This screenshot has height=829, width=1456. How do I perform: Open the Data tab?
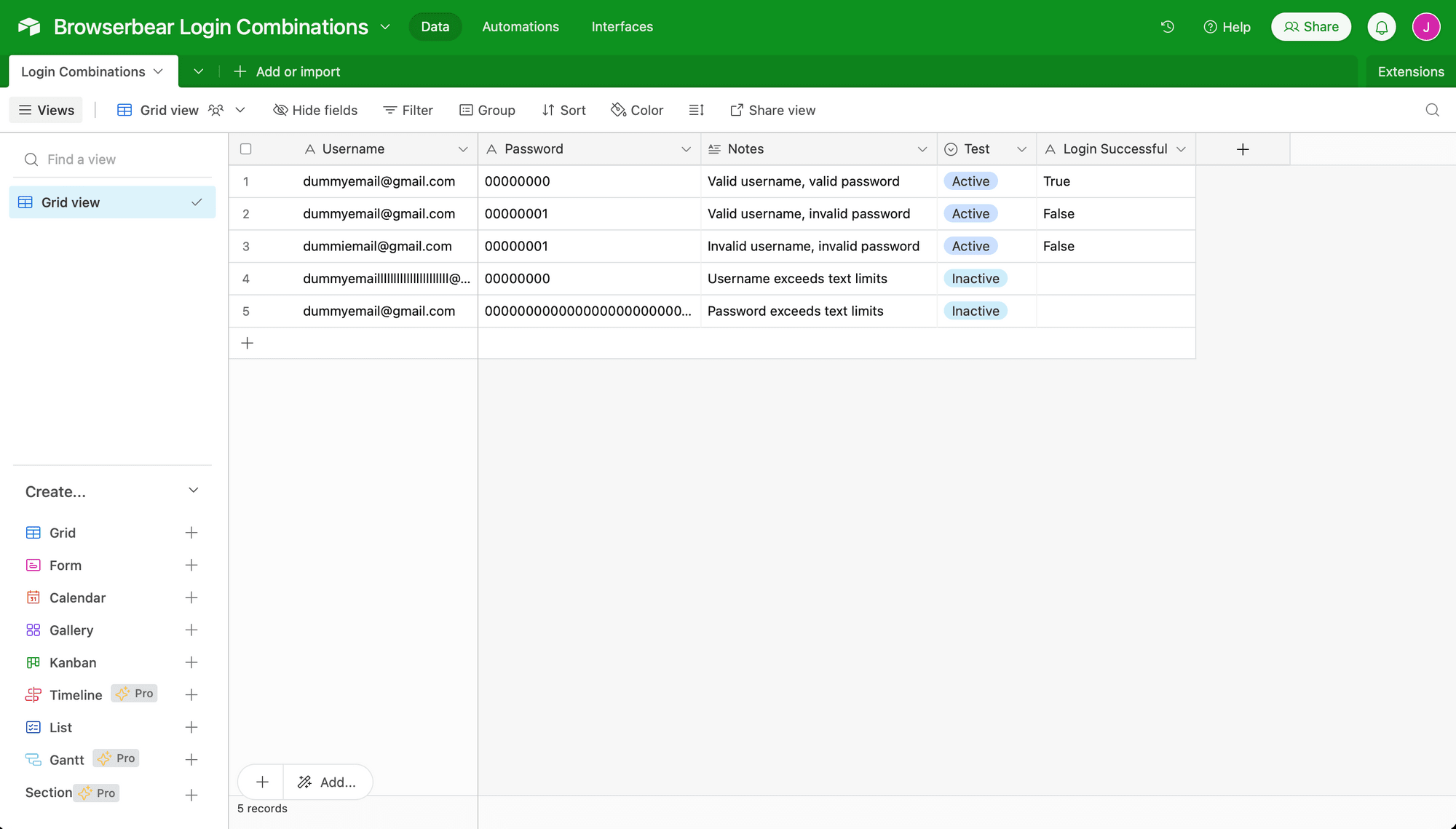[x=435, y=27]
